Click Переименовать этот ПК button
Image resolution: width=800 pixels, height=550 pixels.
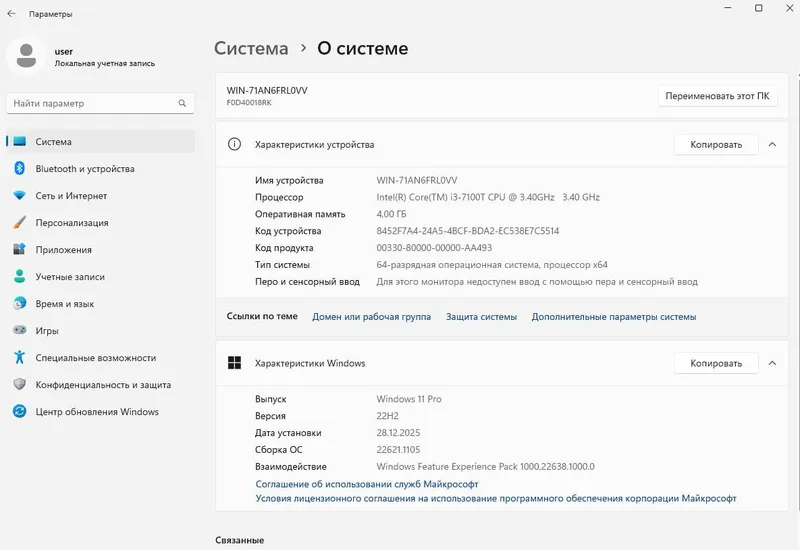(717, 96)
